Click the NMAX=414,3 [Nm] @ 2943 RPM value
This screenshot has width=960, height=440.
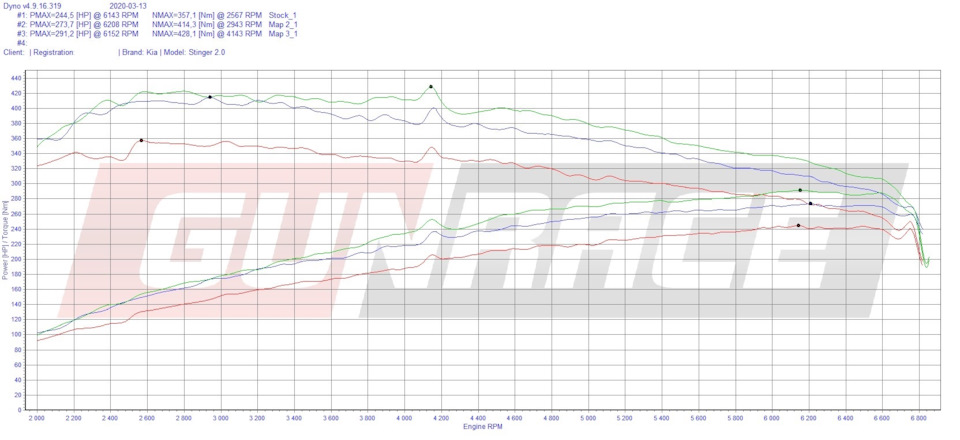207,24
